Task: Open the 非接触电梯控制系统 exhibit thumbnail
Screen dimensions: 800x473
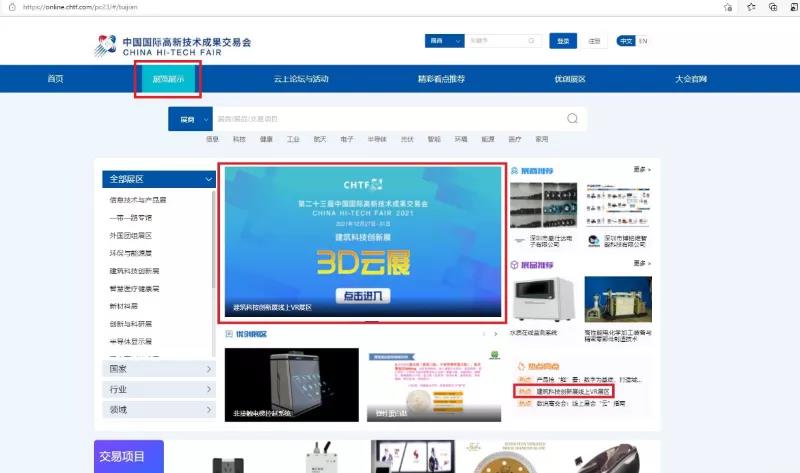Action: pos(291,386)
